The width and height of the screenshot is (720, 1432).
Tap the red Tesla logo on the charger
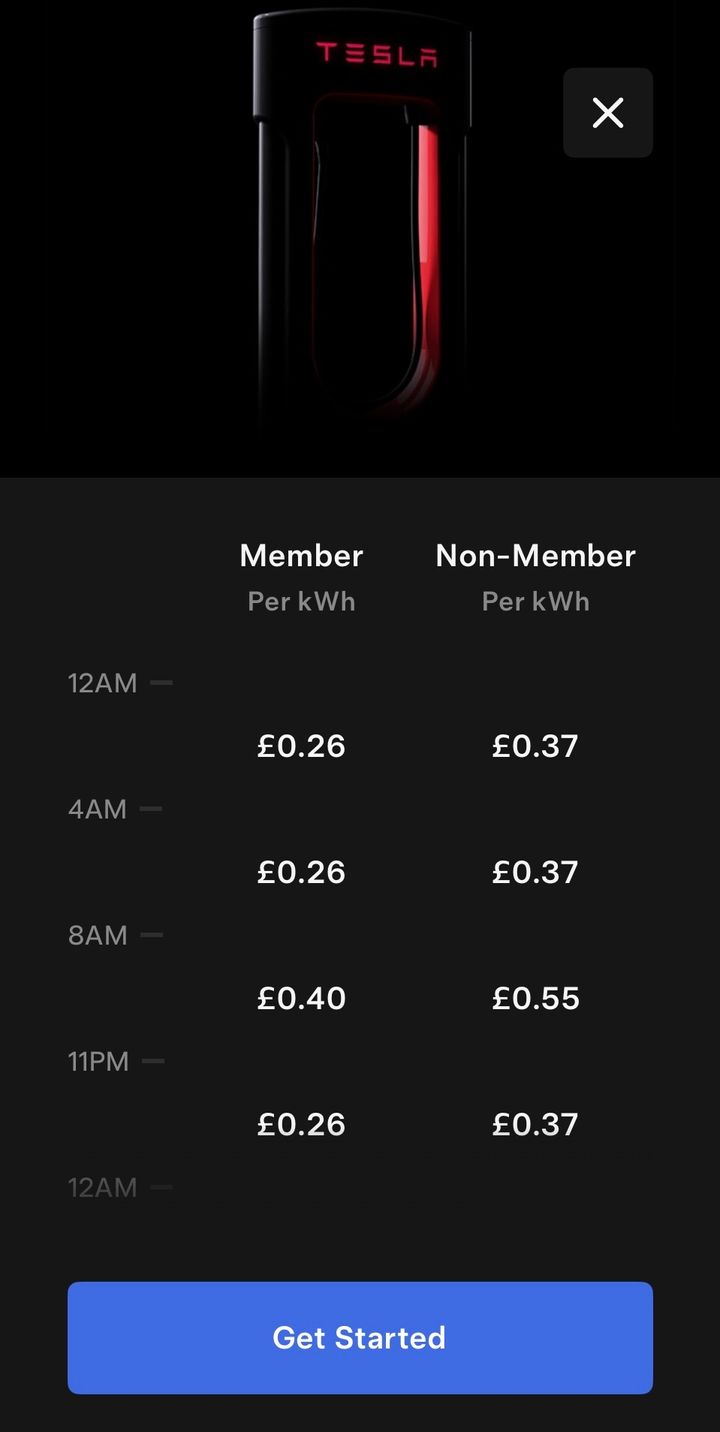click(x=376, y=54)
